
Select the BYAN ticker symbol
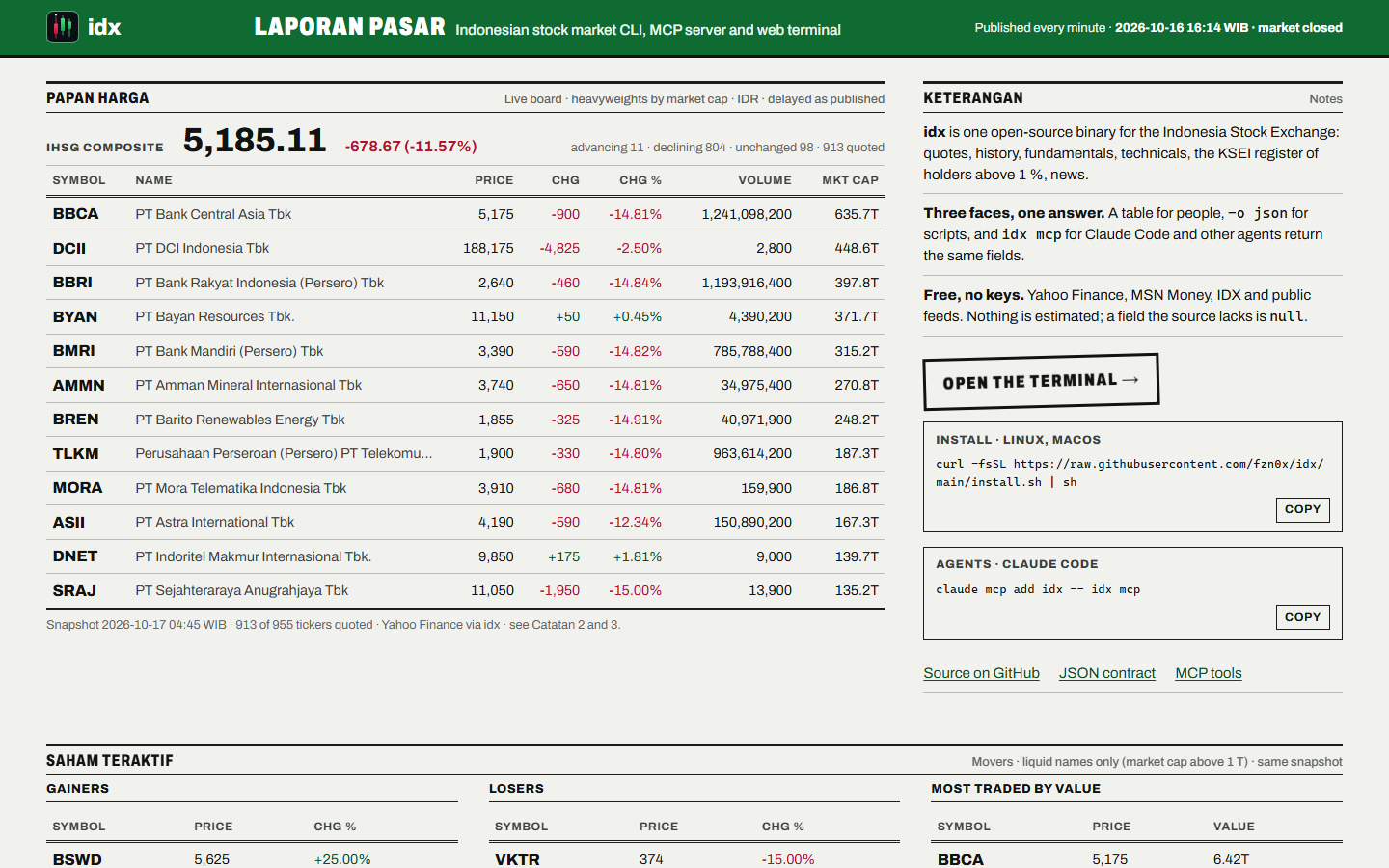[x=75, y=317]
